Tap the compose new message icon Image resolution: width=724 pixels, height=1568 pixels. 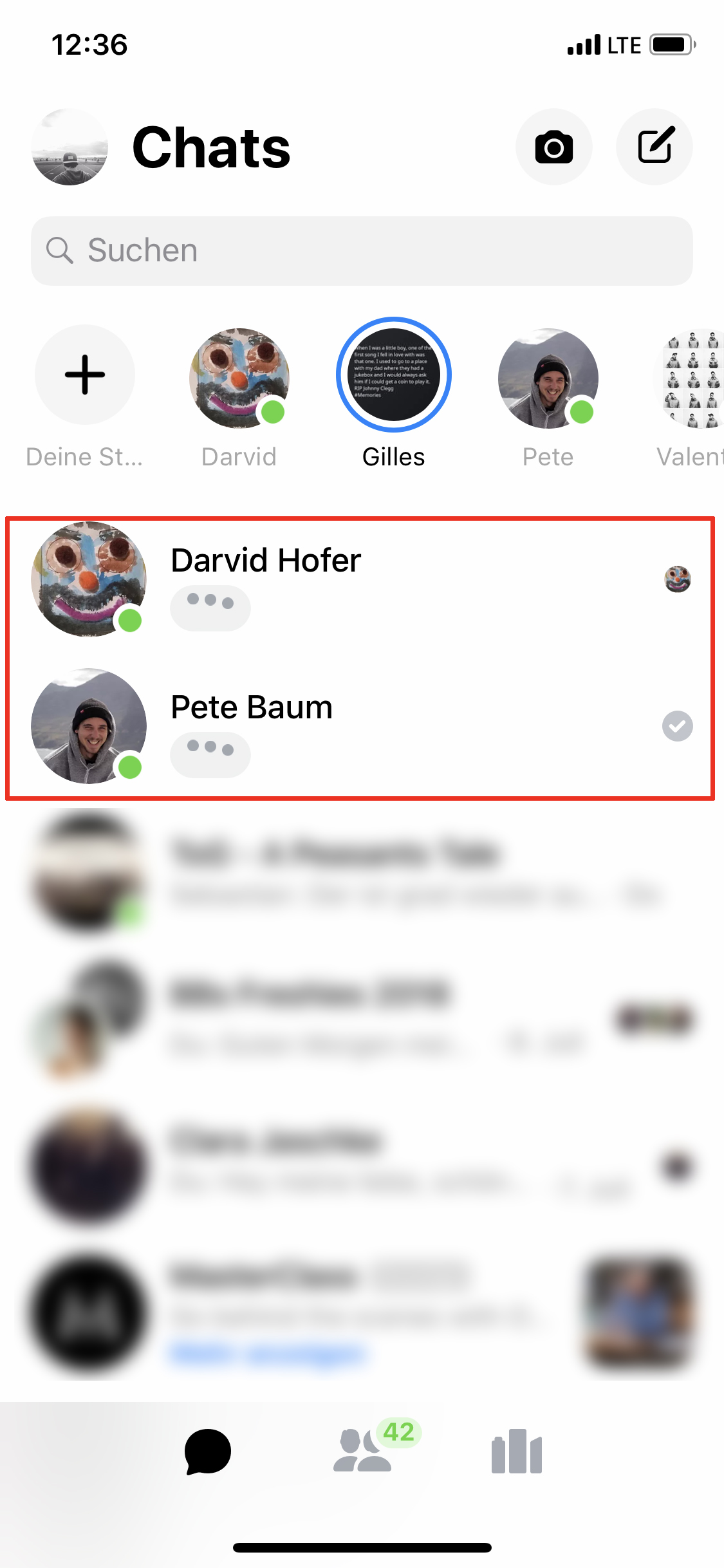[654, 147]
